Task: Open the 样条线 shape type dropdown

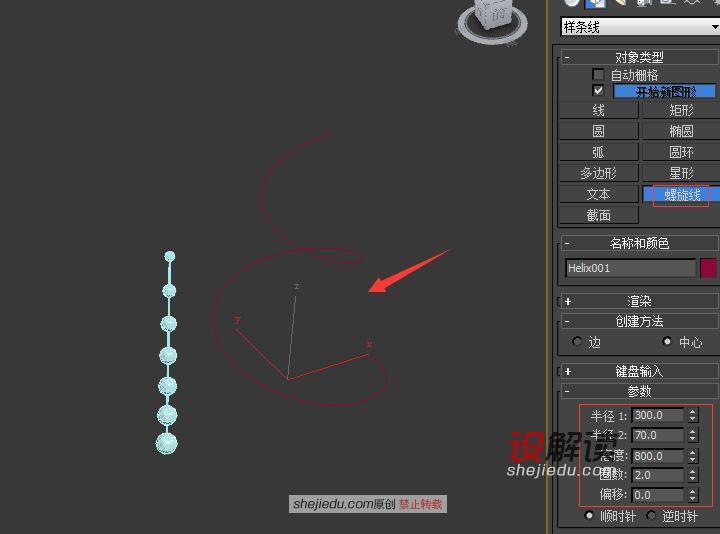Action: click(640, 27)
